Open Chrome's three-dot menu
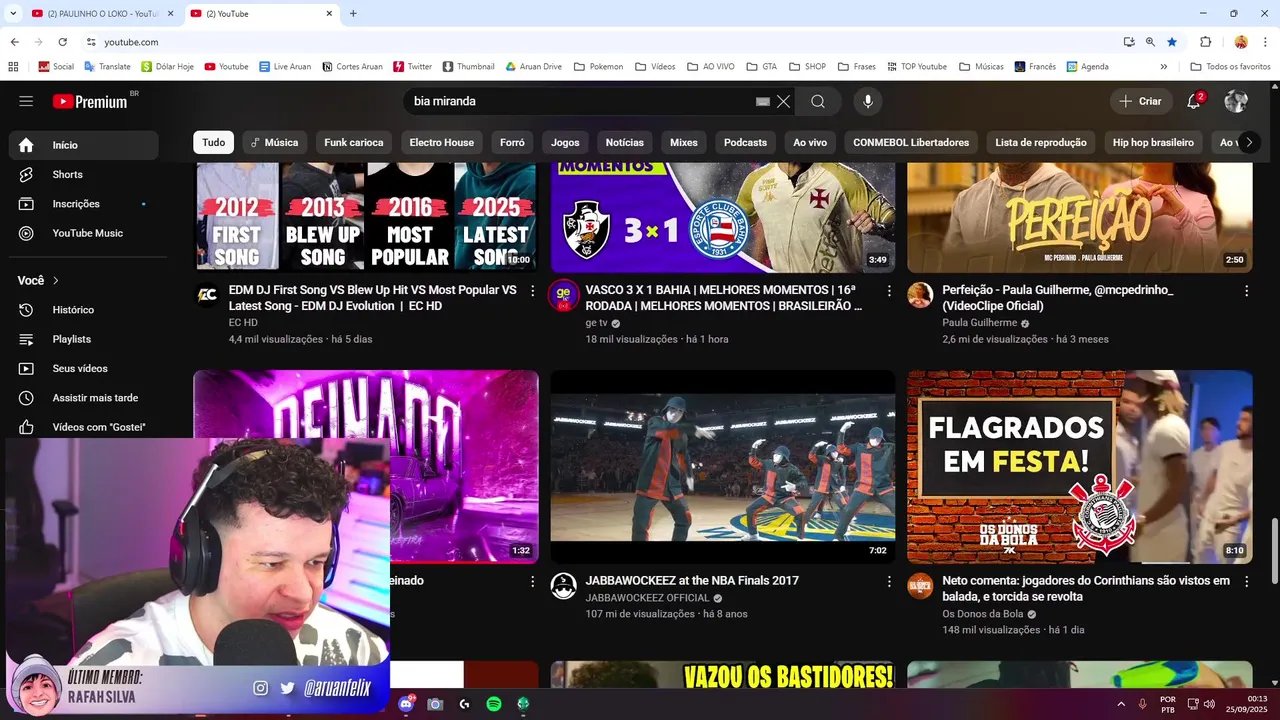Viewport: 1280px width, 720px height. [x=1265, y=42]
